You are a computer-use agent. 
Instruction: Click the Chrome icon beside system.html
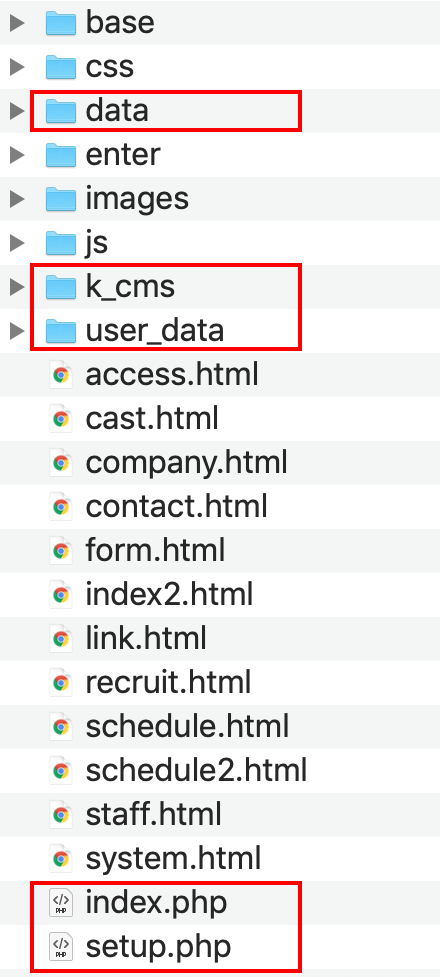(61, 859)
